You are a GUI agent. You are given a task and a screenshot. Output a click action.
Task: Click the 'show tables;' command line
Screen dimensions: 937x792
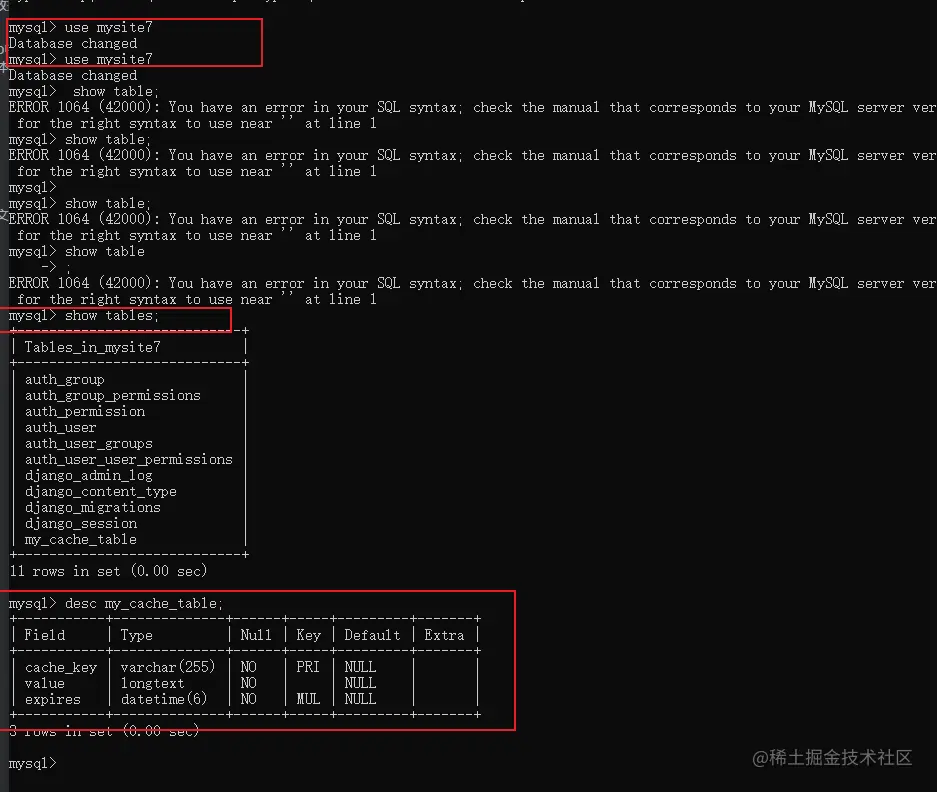click(x=84, y=316)
